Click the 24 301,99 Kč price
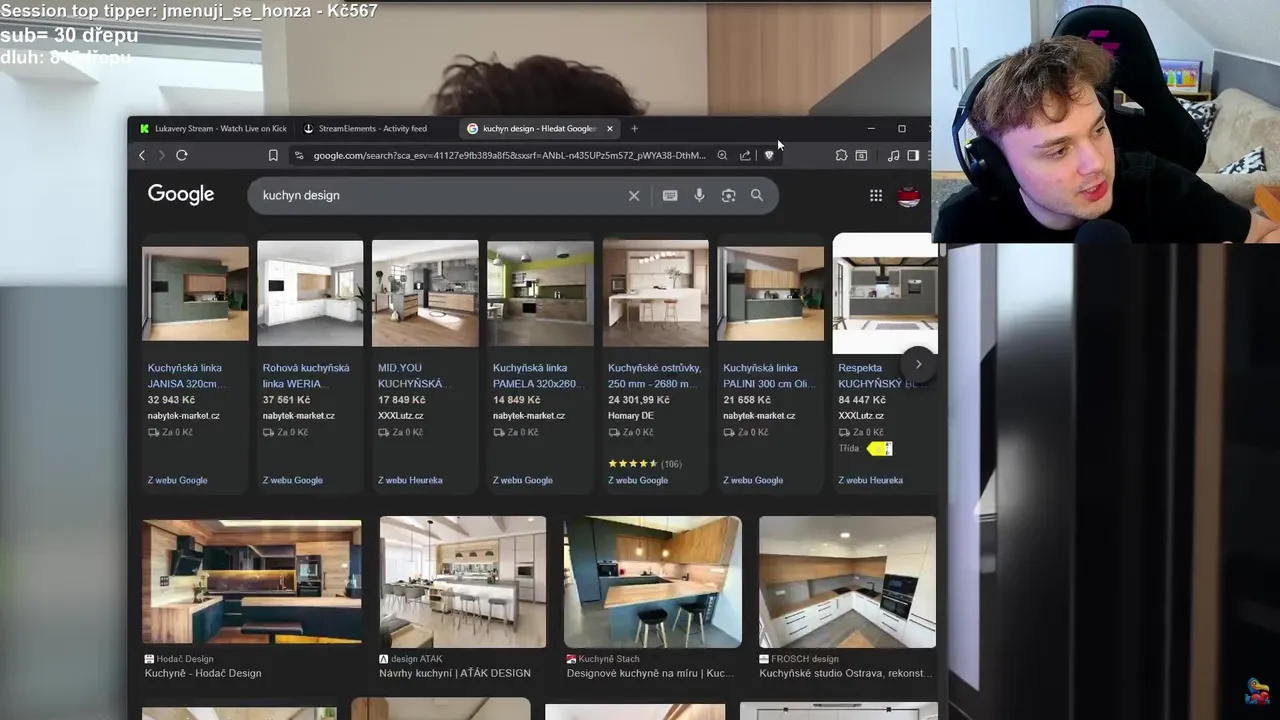The height and width of the screenshot is (720, 1280). click(638, 400)
